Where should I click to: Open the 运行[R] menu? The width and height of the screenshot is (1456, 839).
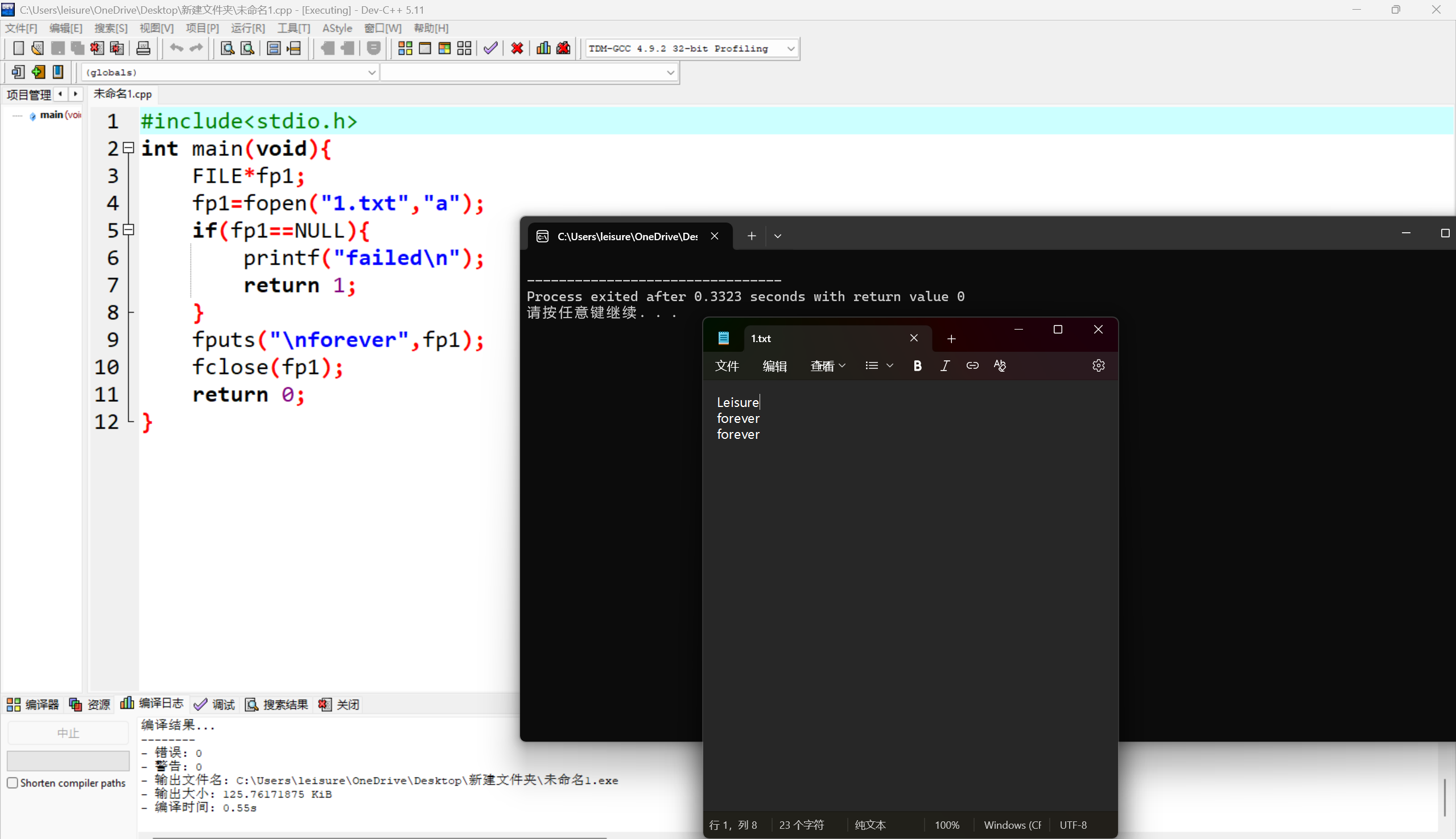pyautogui.click(x=248, y=28)
